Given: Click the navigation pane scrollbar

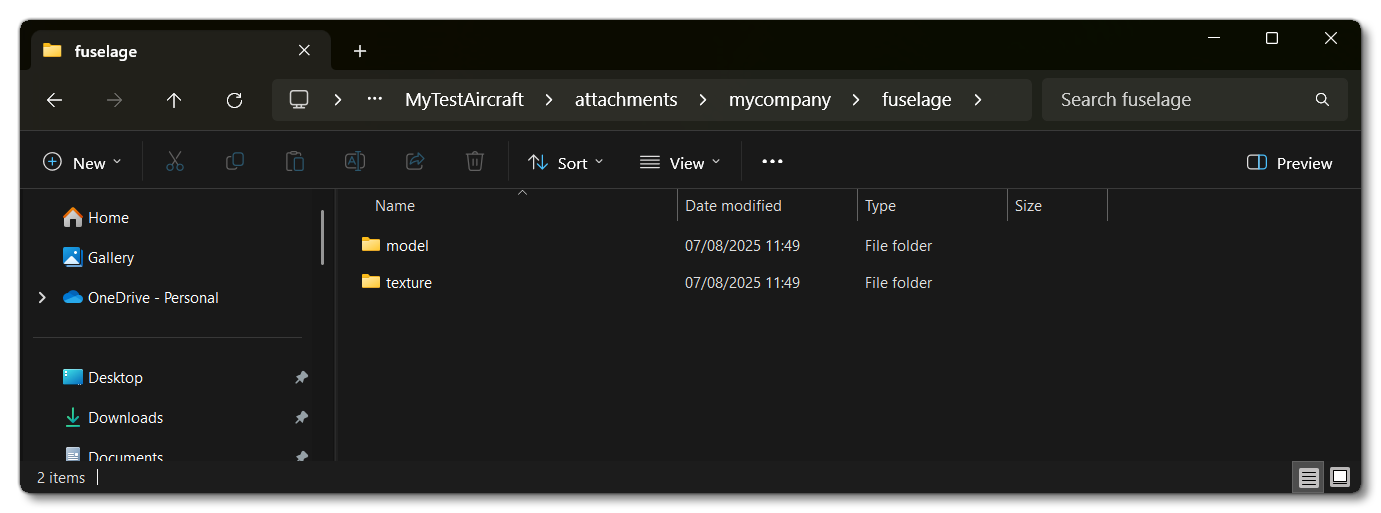Looking at the screenshot, I should (x=322, y=237).
